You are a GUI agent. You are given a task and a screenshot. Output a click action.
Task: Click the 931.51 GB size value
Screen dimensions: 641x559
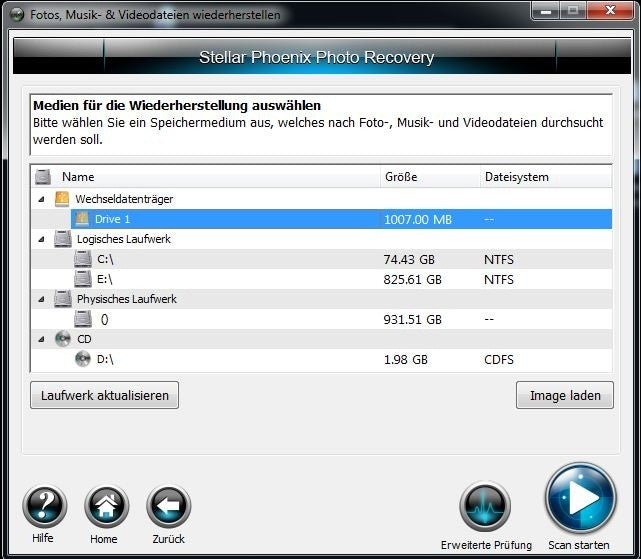412,320
